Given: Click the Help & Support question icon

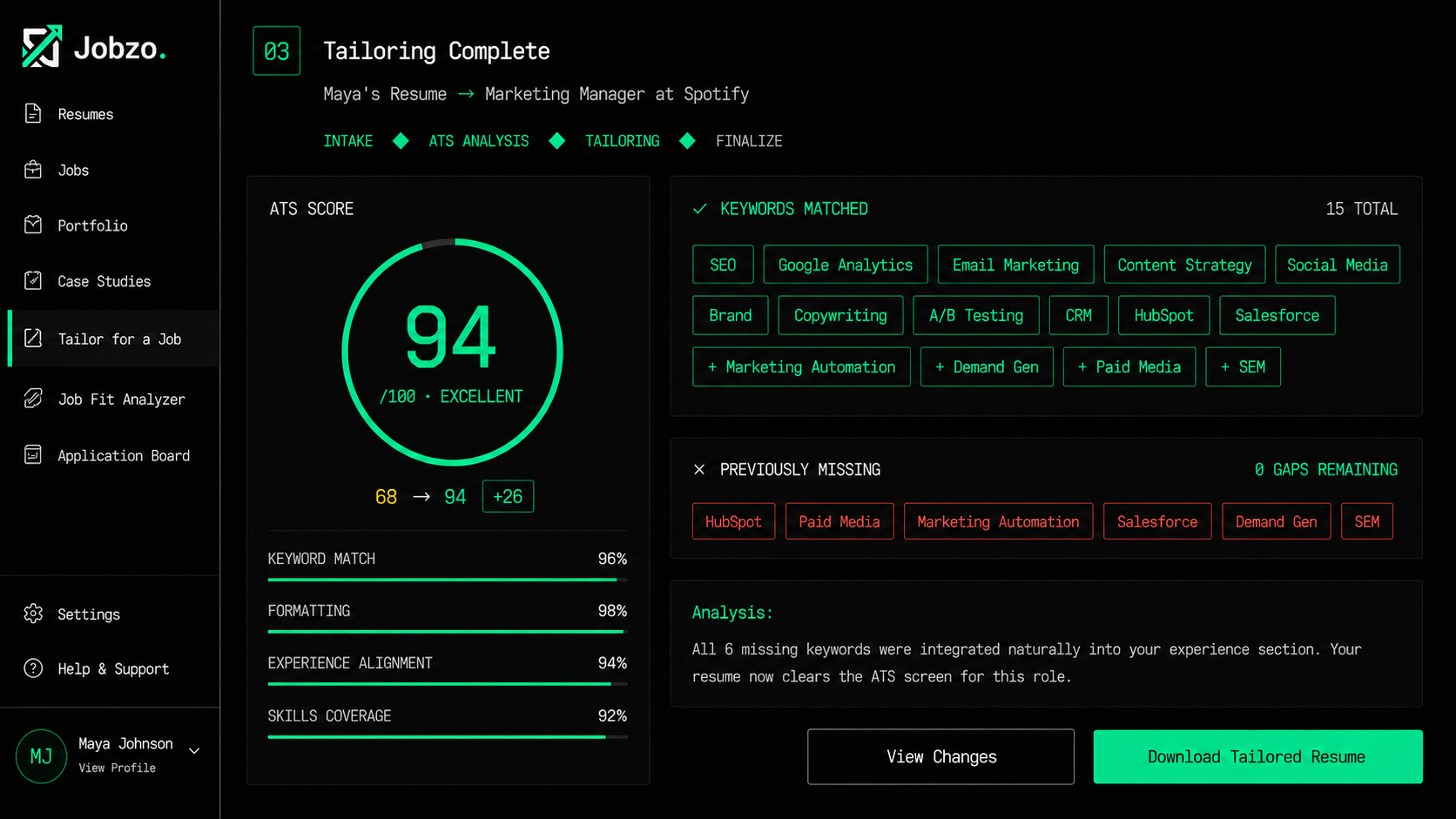Looking at the screenshot, I should 33,668.
